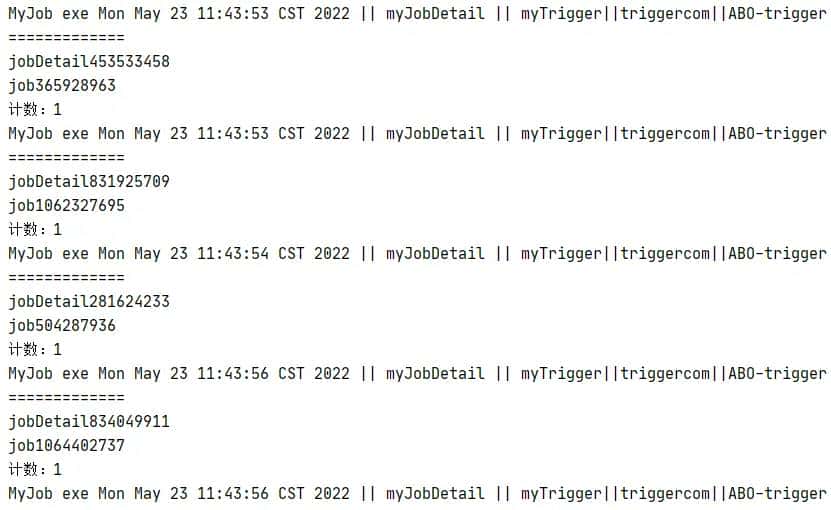
Task: Click the 计数: 1 line under job1062327695
Action: click(35, 230)
